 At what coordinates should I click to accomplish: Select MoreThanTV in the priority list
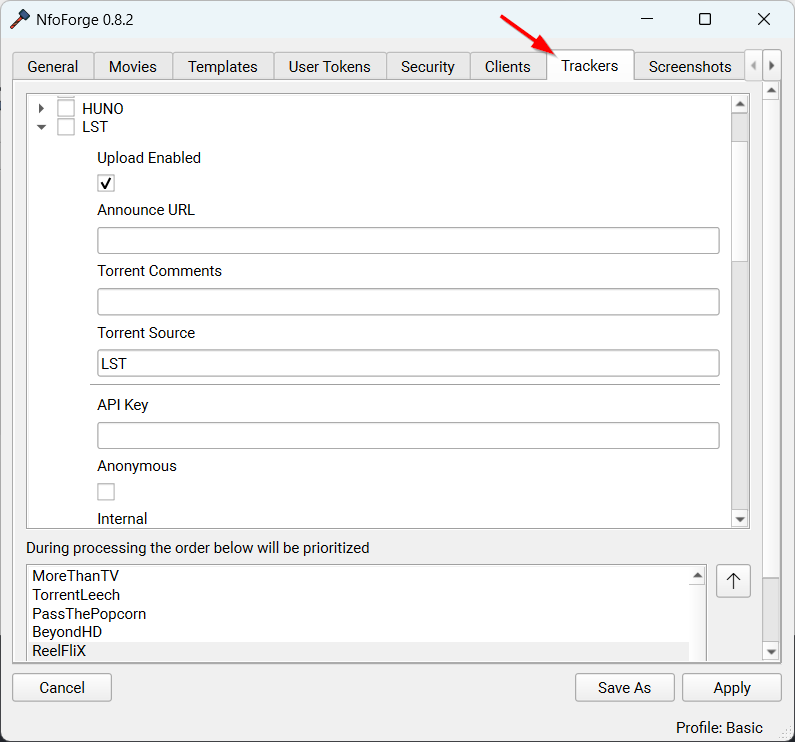pos(76,576)
